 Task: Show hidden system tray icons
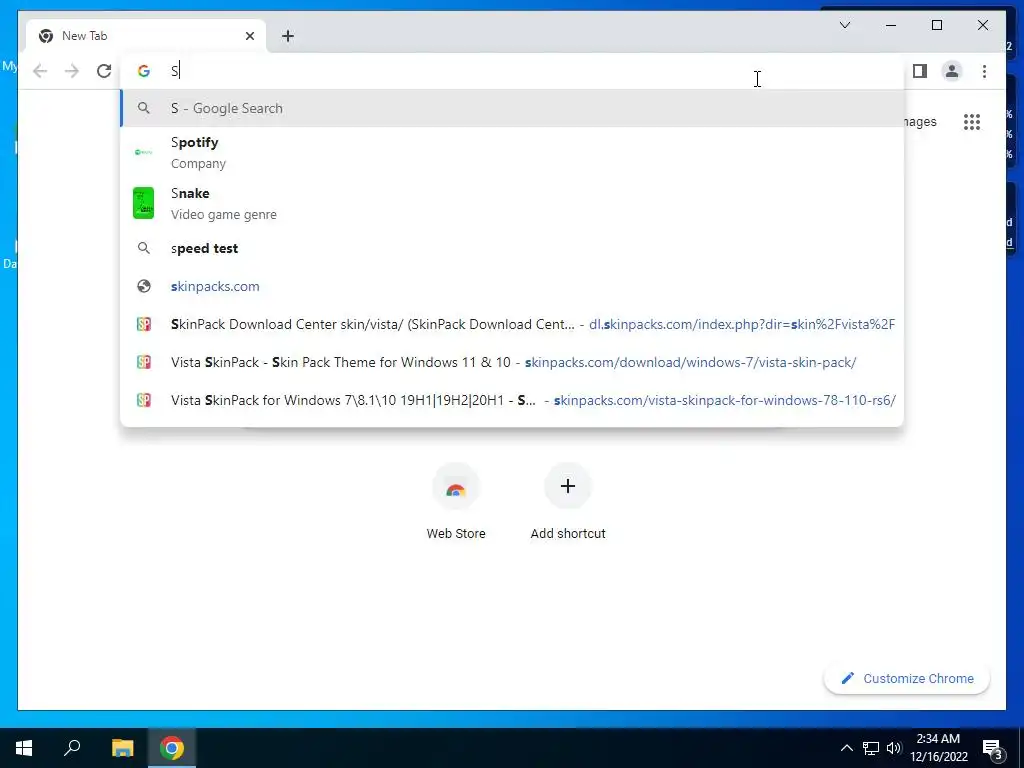(x=846, y=748)
